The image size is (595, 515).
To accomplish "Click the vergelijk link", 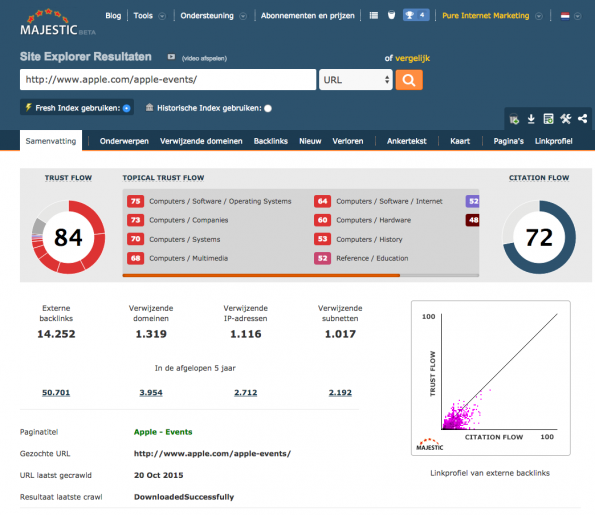I will click(x=412, y=58).
